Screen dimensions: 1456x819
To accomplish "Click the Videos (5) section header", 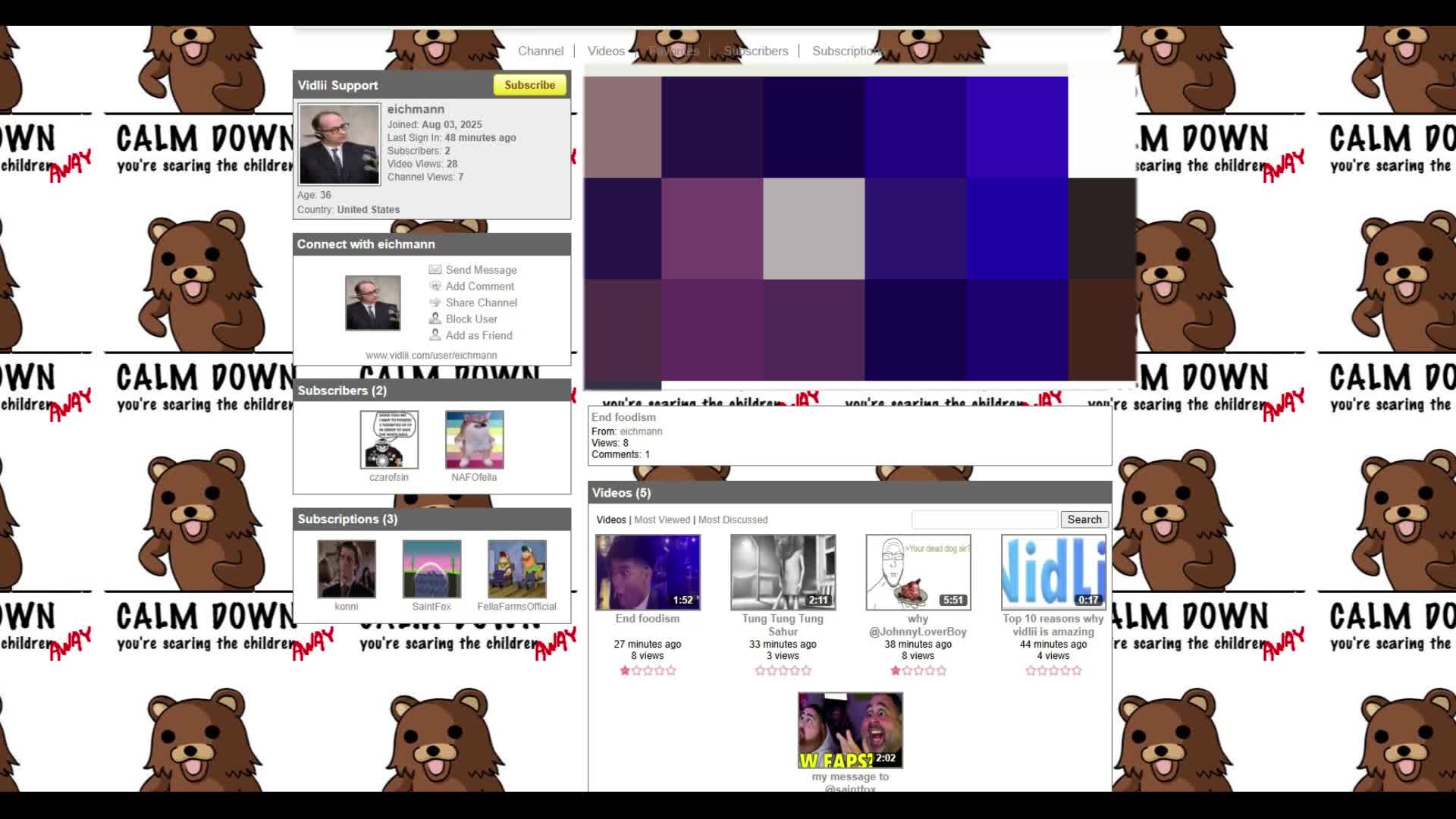I will click(x=850, y=493).
